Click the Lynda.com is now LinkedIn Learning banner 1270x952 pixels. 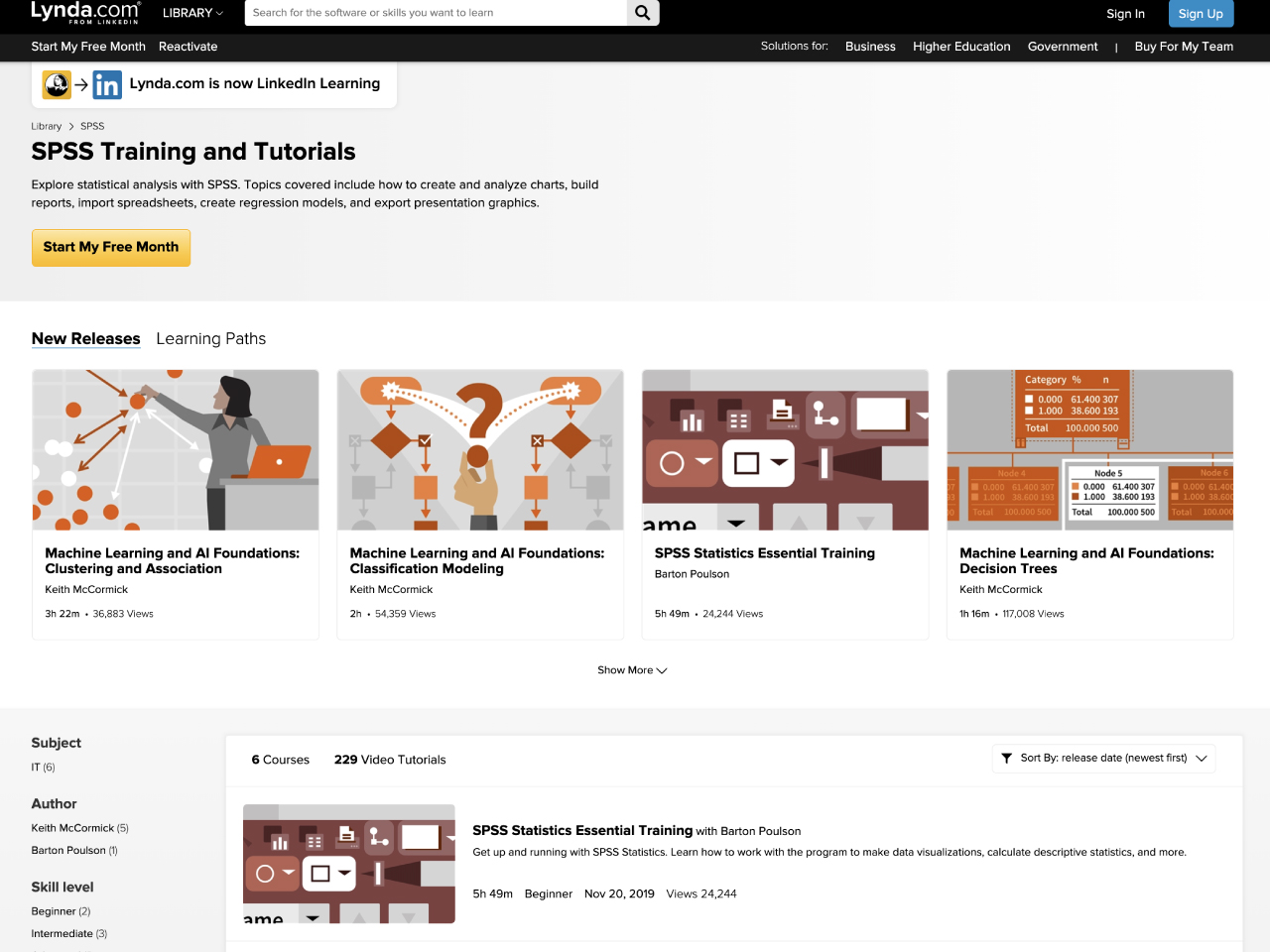(214, 85)
